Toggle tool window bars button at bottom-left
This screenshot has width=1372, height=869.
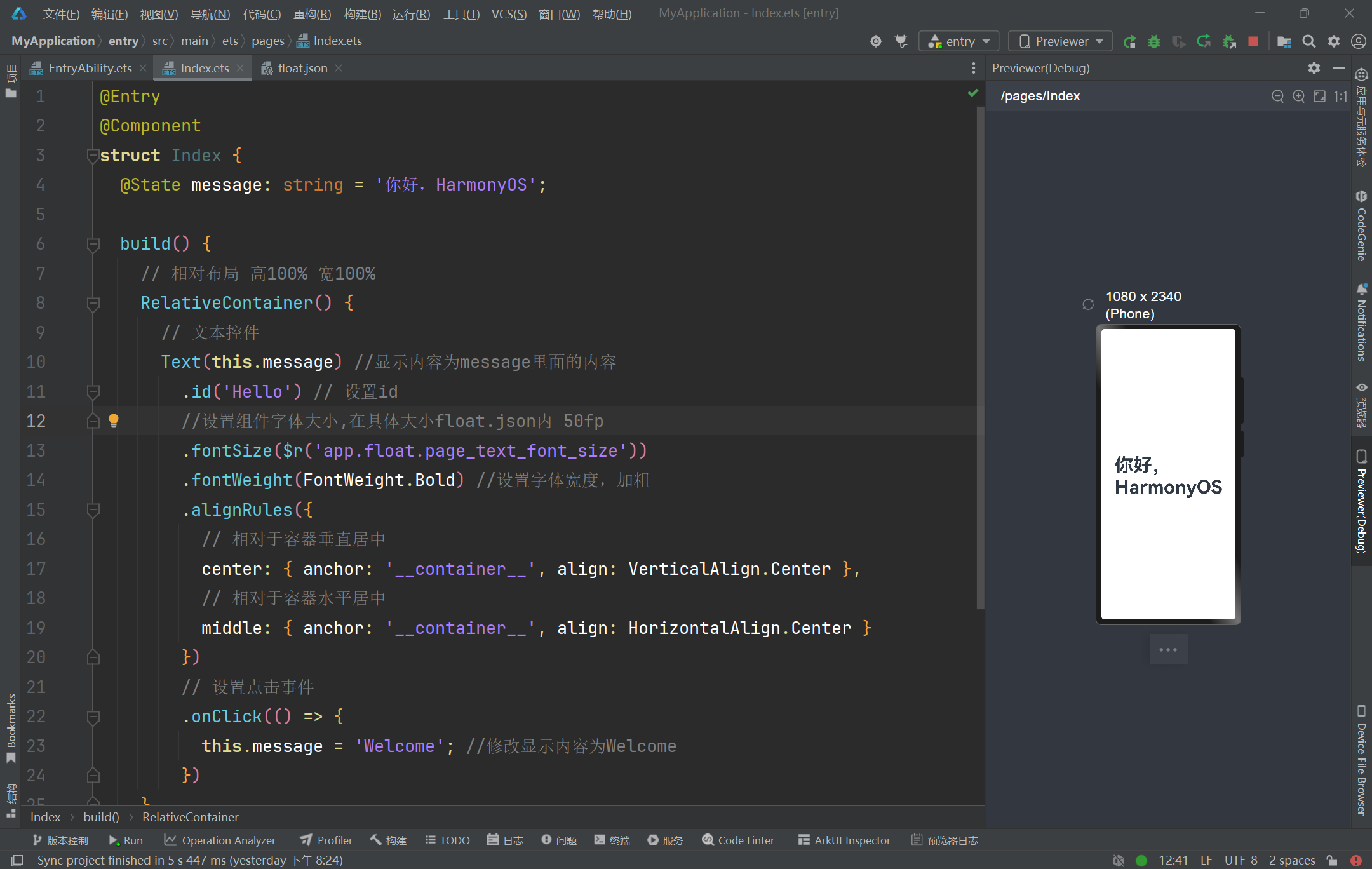click(x=17, y=860)
